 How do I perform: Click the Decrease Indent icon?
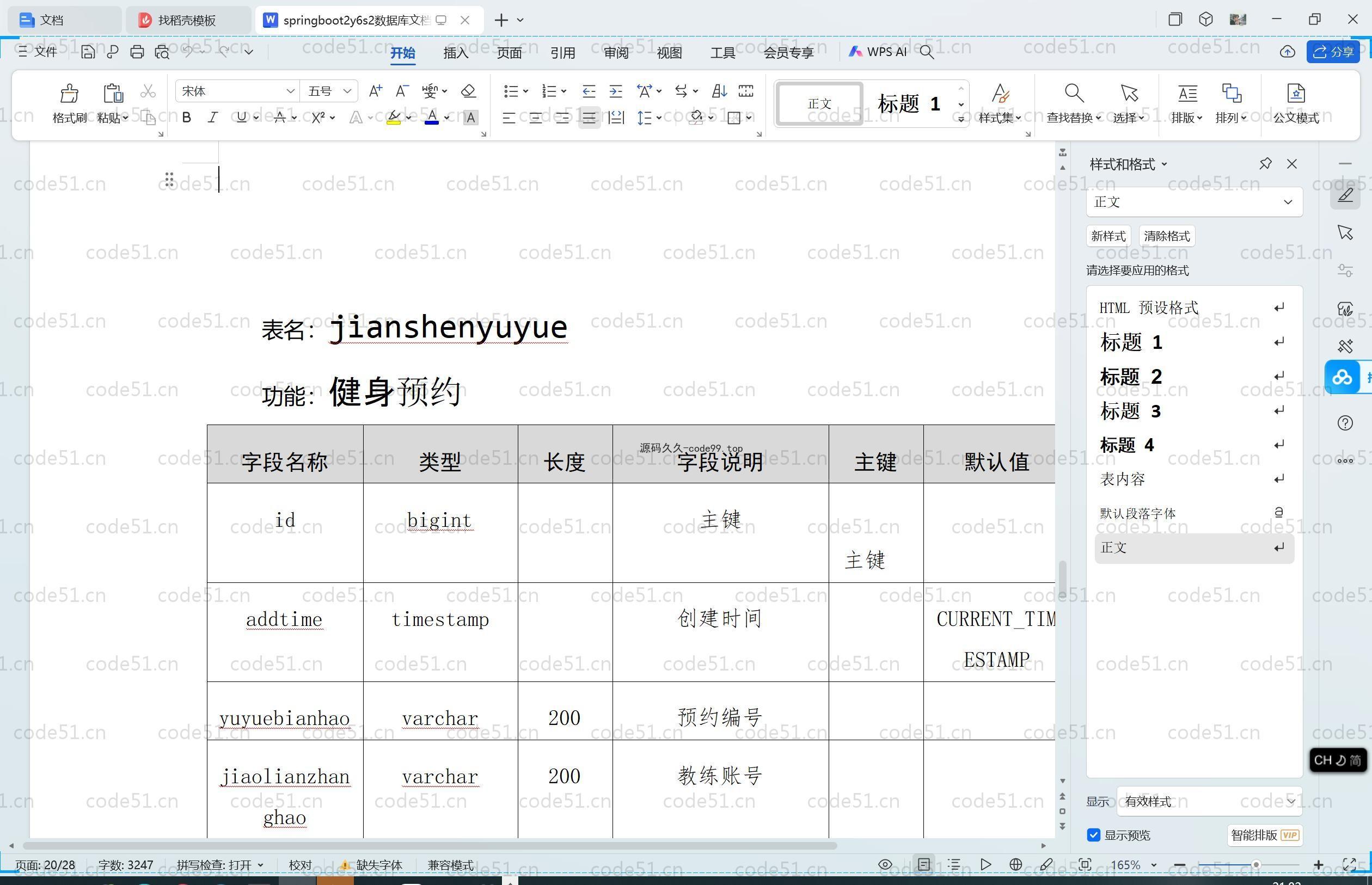point(589,91)
